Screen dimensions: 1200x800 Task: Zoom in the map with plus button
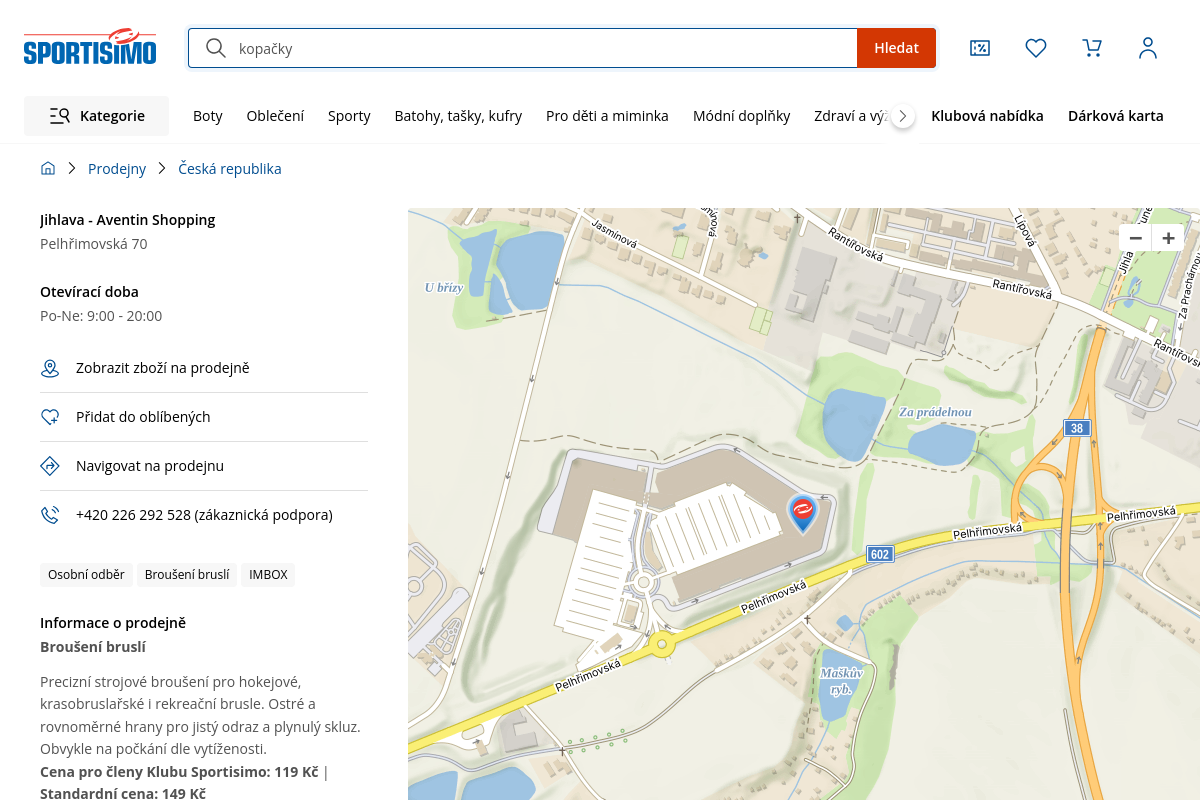coord(1168,238)
